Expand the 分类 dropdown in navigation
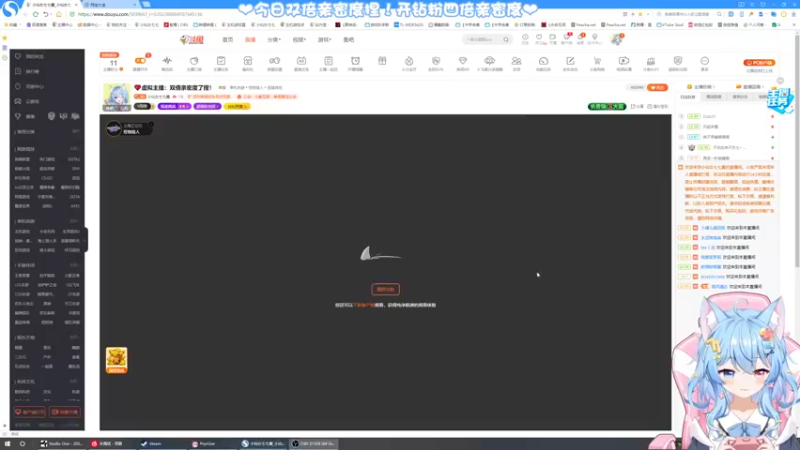The image size is (800, 450). click(x=274, y=39)
